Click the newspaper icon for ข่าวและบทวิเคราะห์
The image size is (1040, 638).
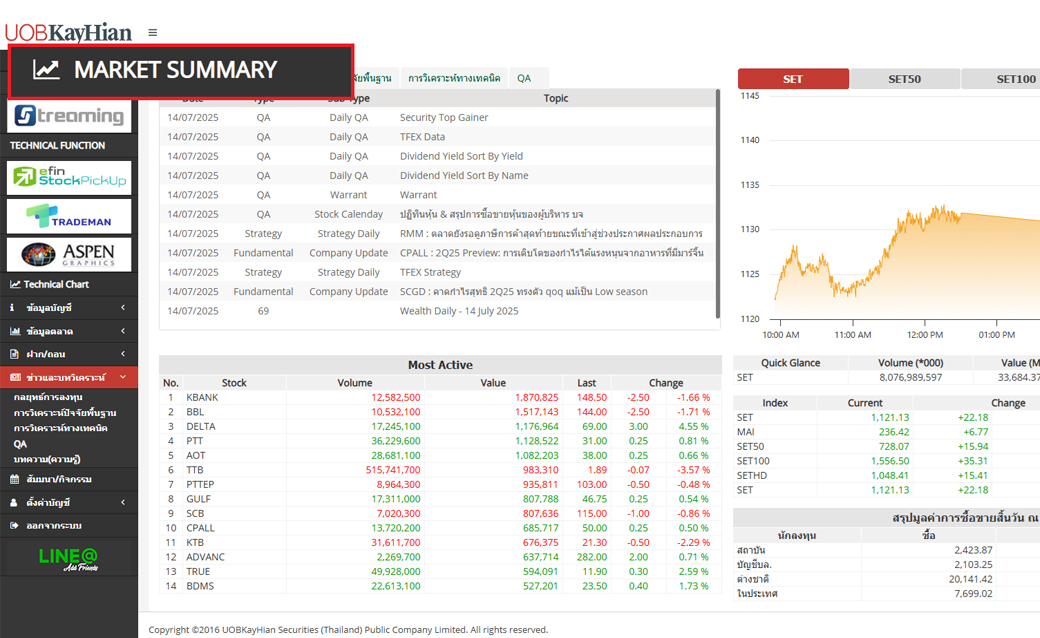pyautogui.click(x=15, y=377)
